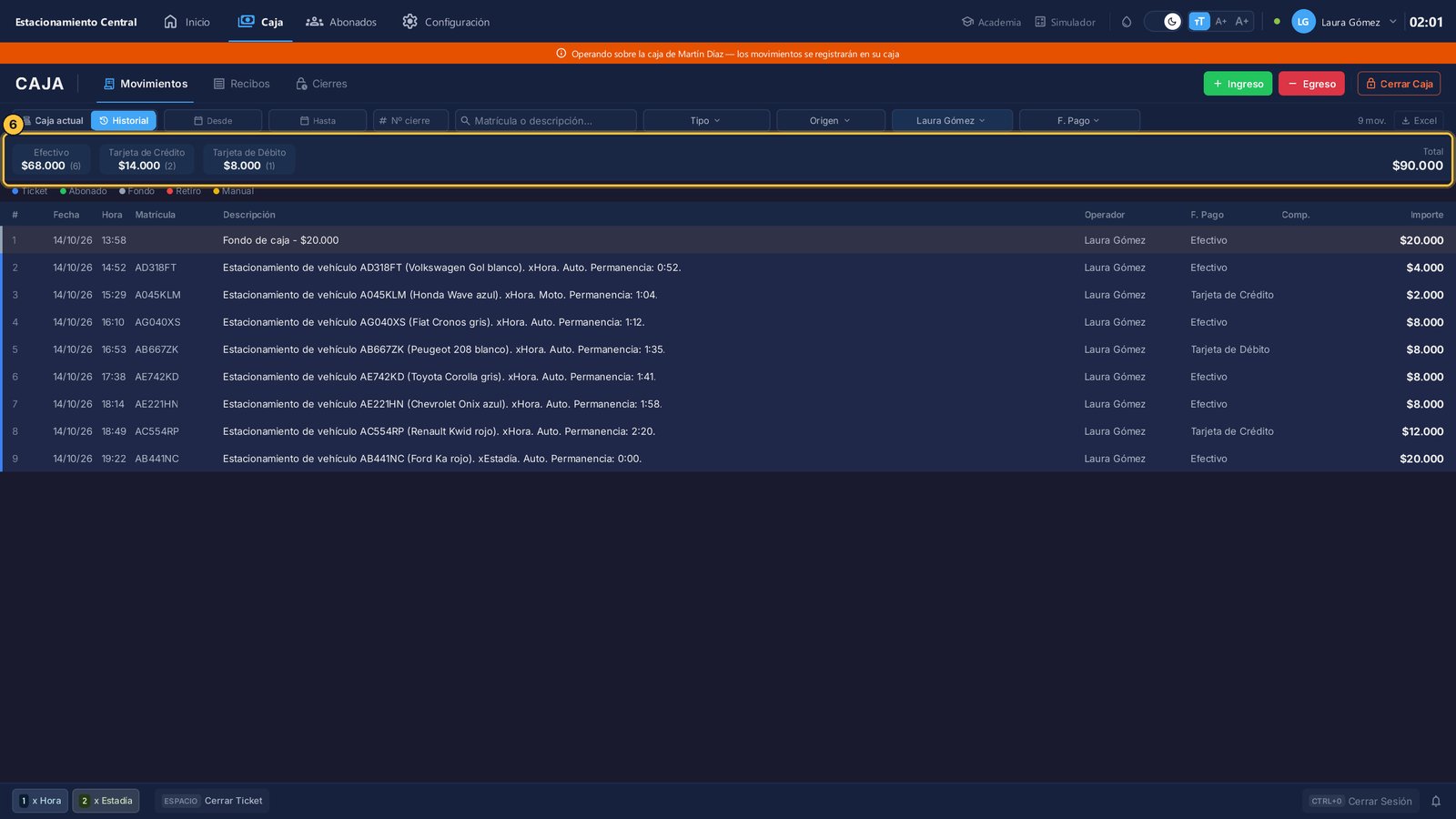Open the Laura Gómez operator filter dropdown

[x=952, y=120]
